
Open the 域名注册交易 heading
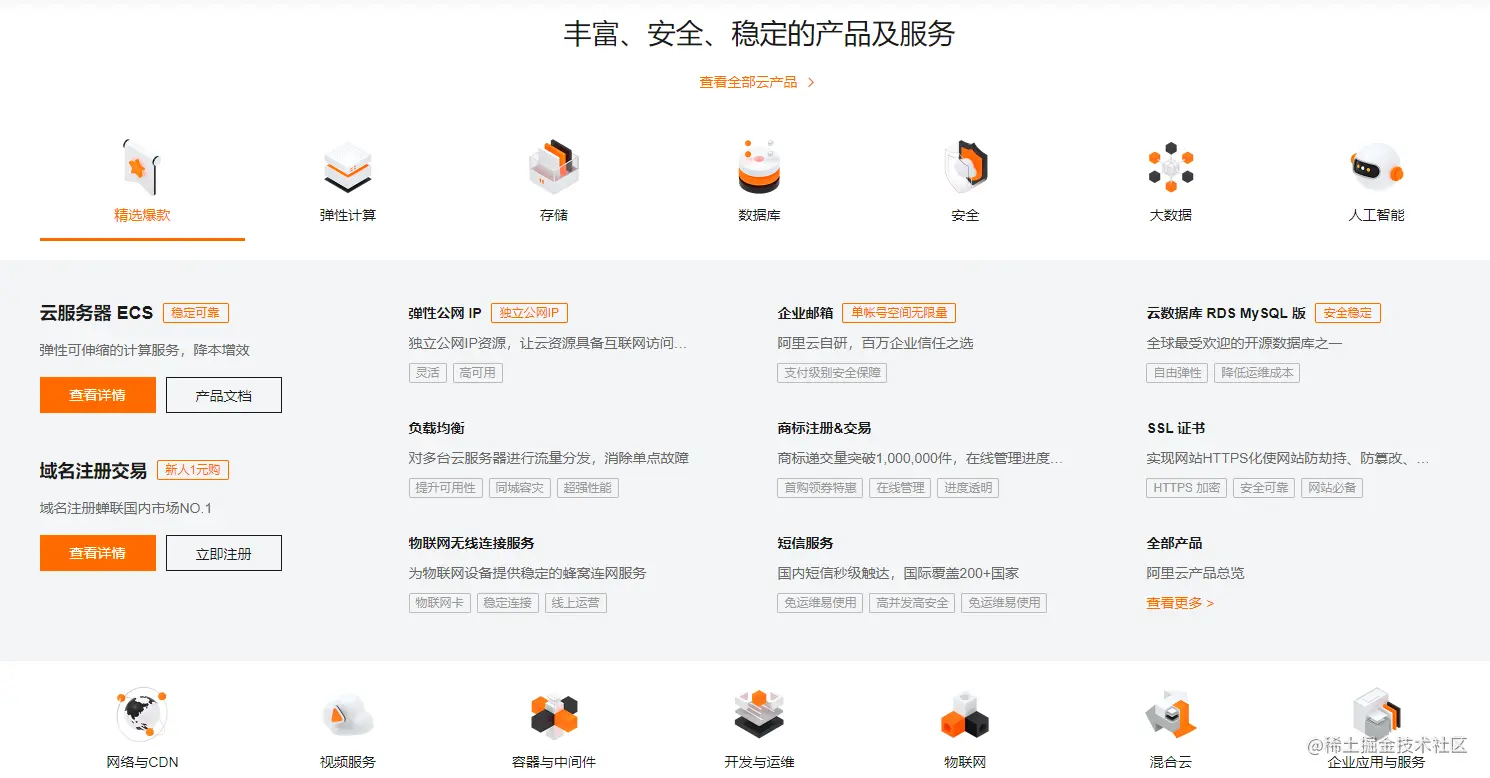click(93, 470)
